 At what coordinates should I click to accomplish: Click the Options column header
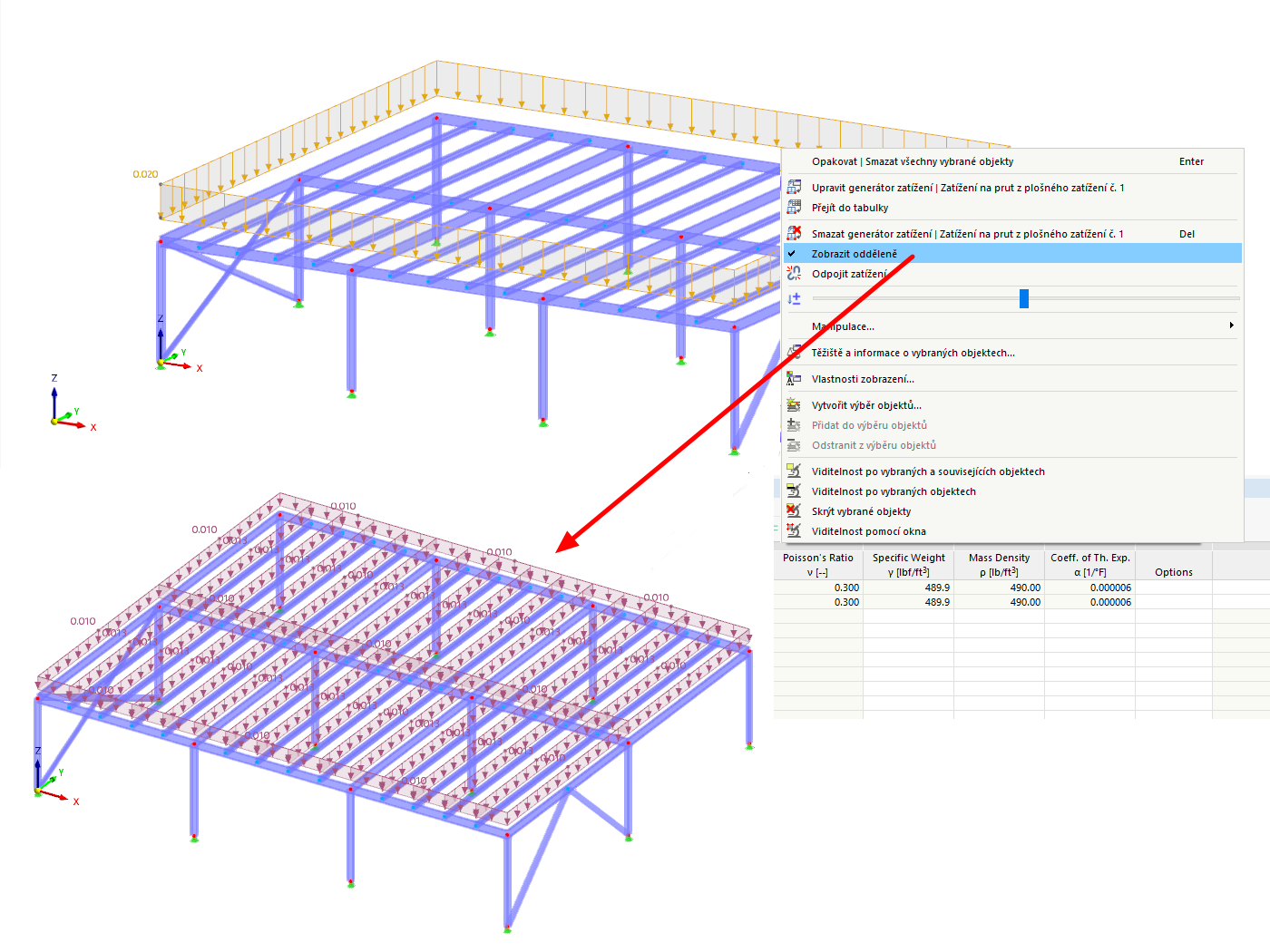click(1173, 572)
